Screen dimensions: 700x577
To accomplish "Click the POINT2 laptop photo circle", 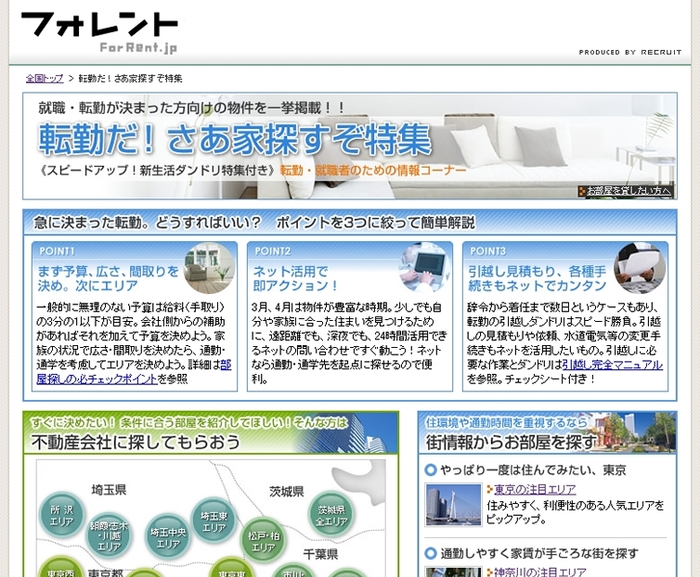I will [425, 268].
